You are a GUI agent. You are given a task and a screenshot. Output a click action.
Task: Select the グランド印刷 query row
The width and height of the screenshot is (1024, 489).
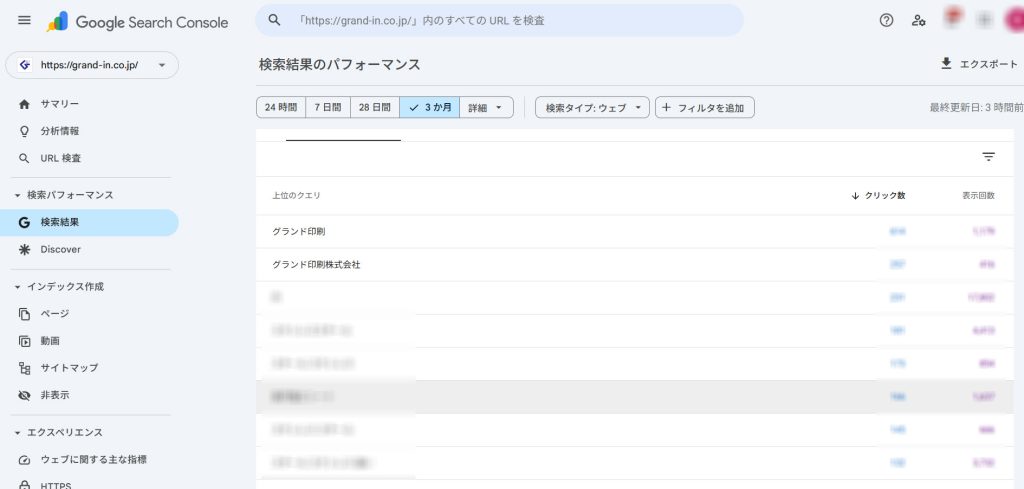(635, 231)
